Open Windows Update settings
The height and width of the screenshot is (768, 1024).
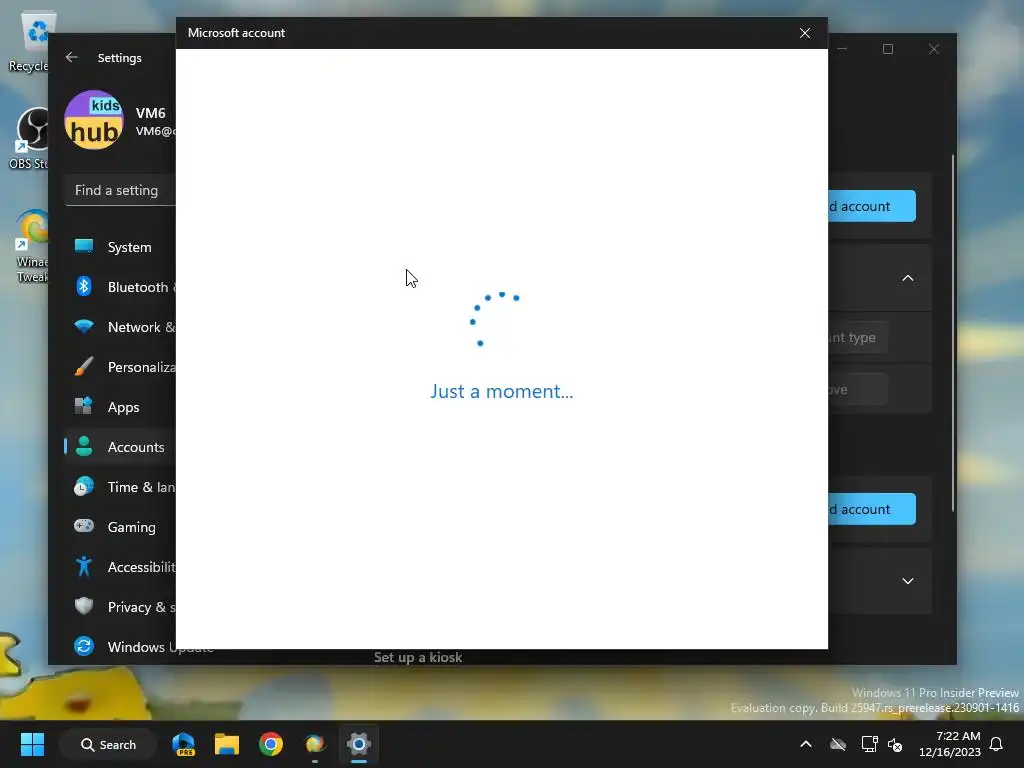[120, 647]
